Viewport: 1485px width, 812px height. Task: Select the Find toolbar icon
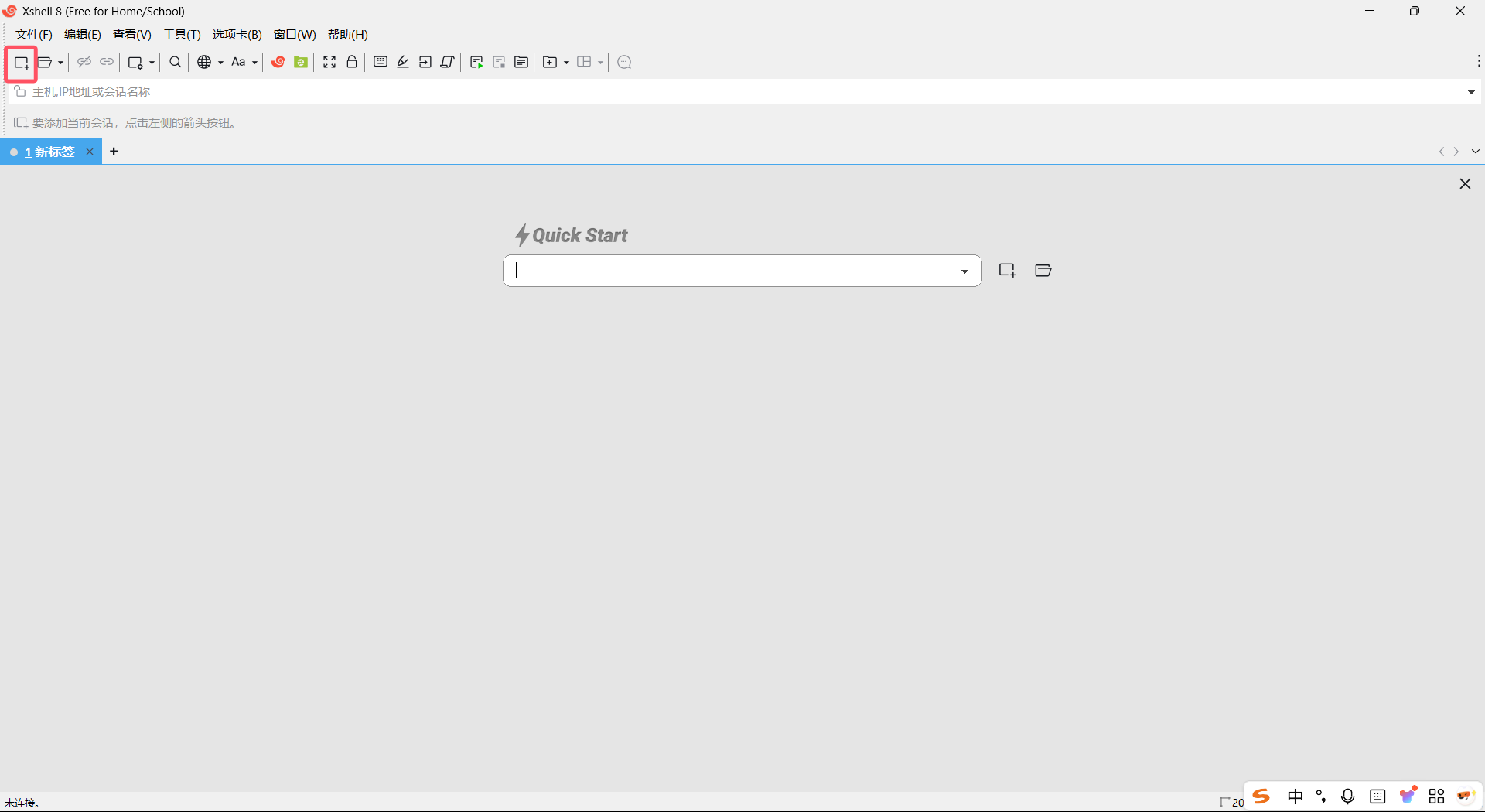[x=175, y=62]
